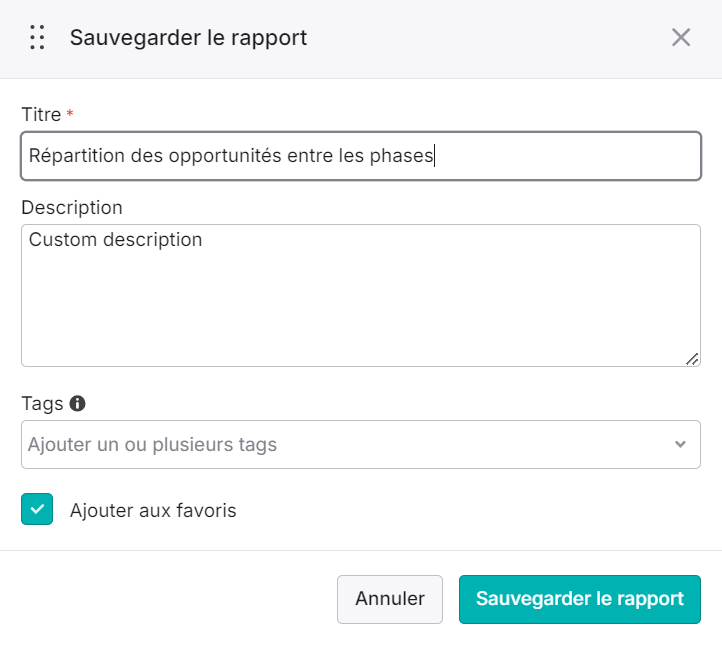
Task: Click the description textarea resize grip
Action: coord(692,359)
